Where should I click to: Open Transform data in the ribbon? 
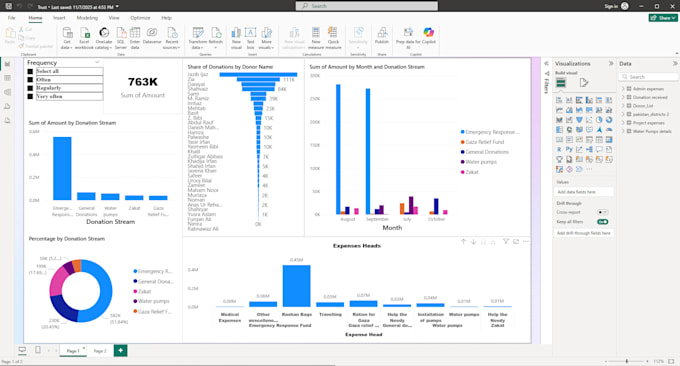pos(198,38)
